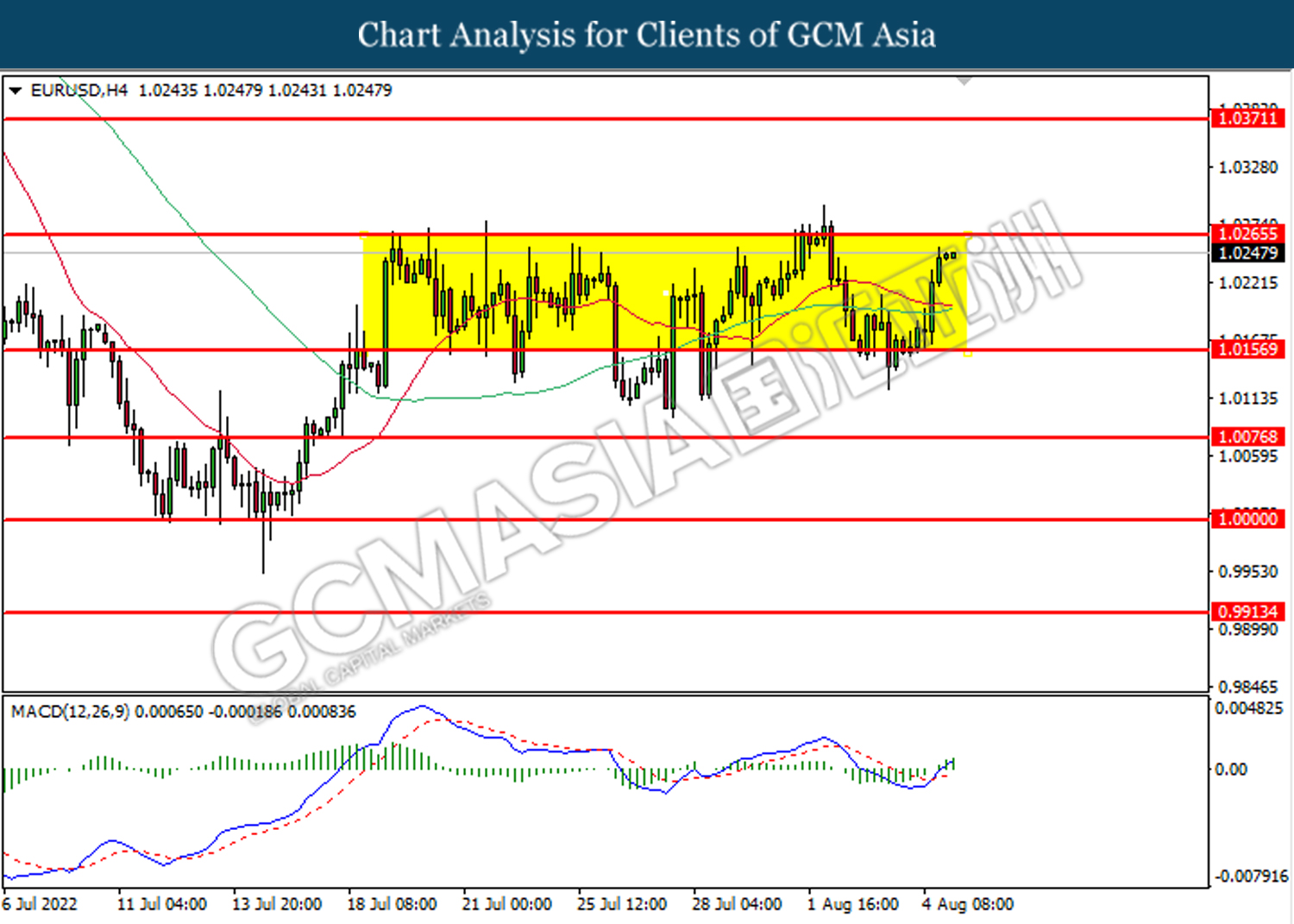Select the Chart Analysis for Clients title

point(647,35)
